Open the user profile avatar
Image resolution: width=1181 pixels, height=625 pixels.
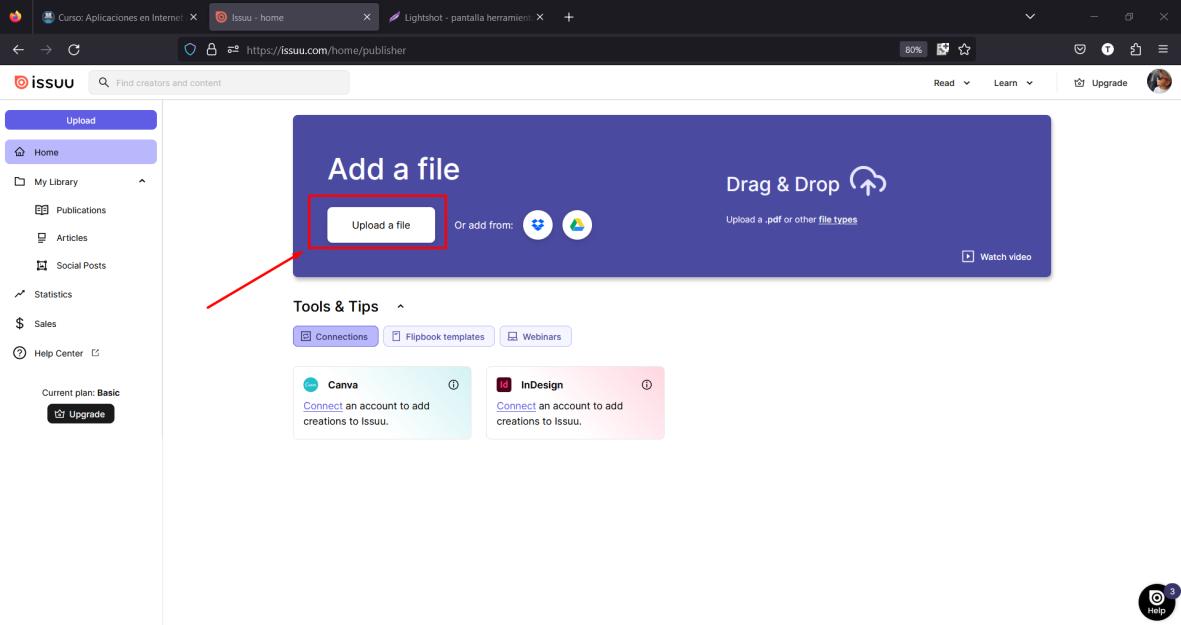tap(1159, 81)
